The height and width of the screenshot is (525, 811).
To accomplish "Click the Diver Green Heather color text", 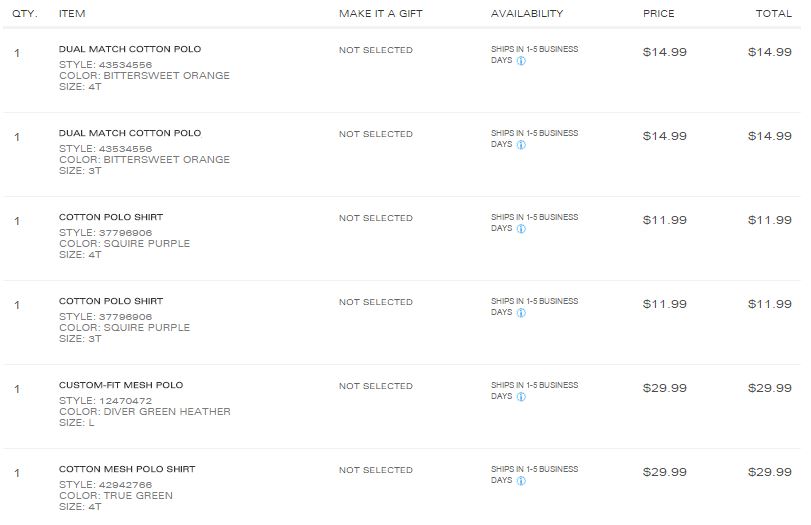I will point(145,411).
